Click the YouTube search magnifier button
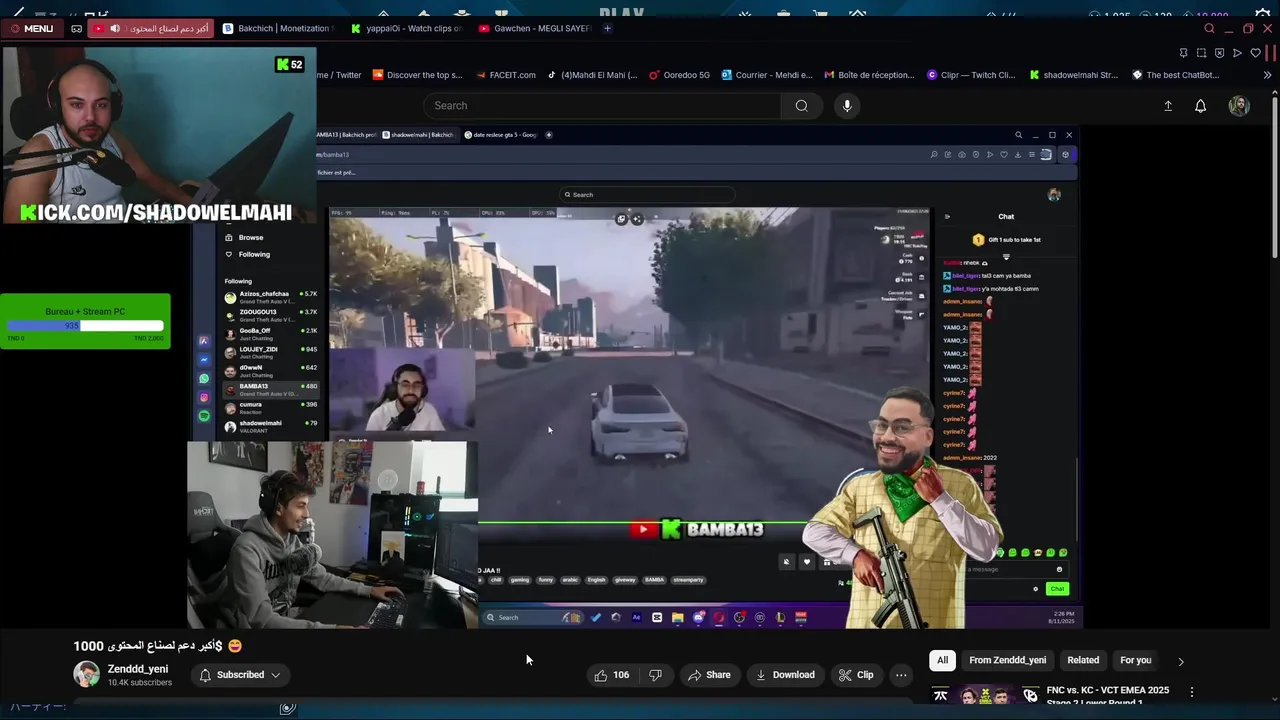Screen dimensions: 1280x720 pos(801,106)
